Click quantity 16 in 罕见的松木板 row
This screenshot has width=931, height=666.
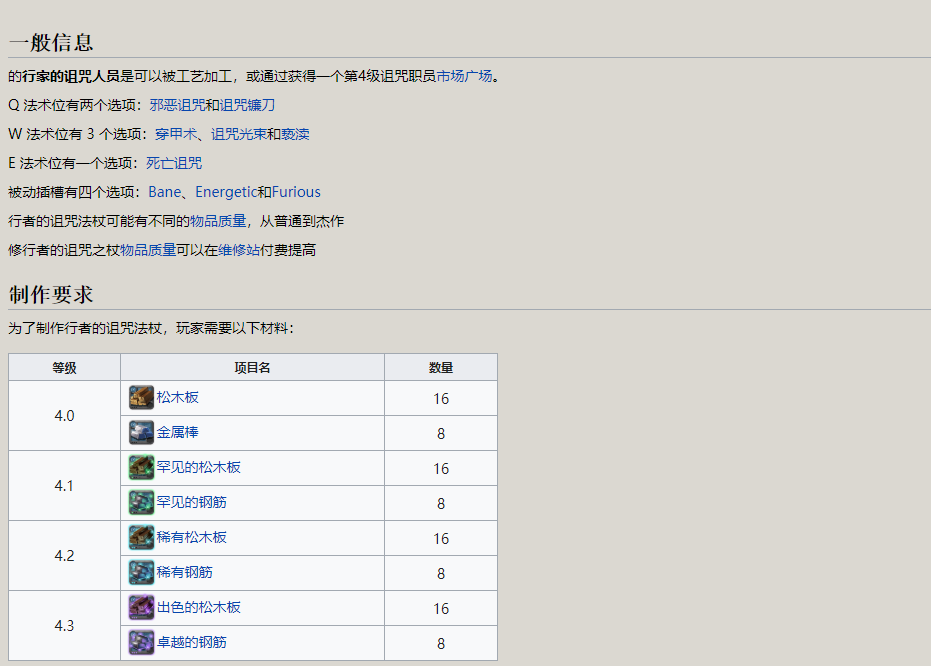pos(441,468)
